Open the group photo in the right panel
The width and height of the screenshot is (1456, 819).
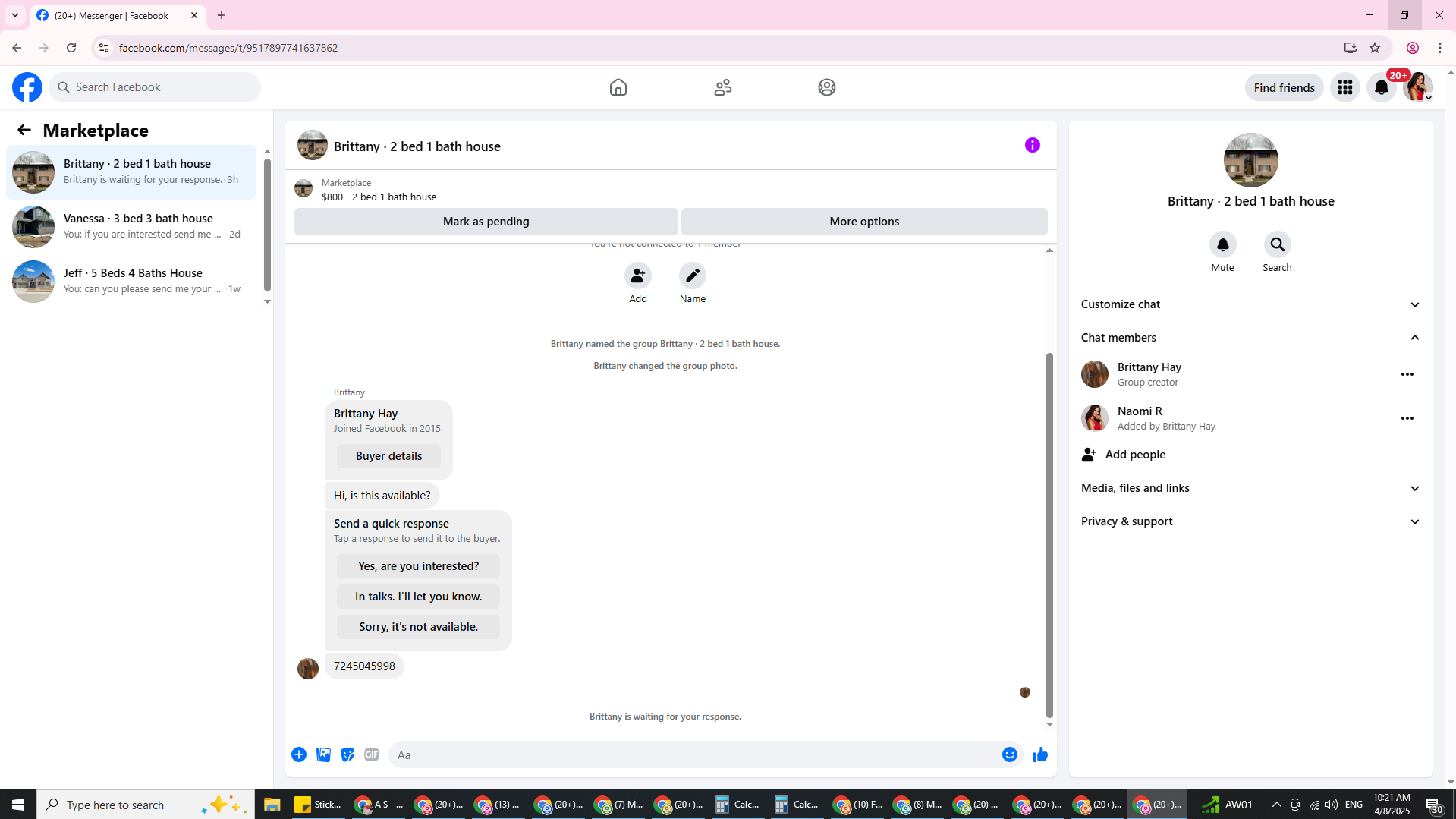(x=1250, y=160)
